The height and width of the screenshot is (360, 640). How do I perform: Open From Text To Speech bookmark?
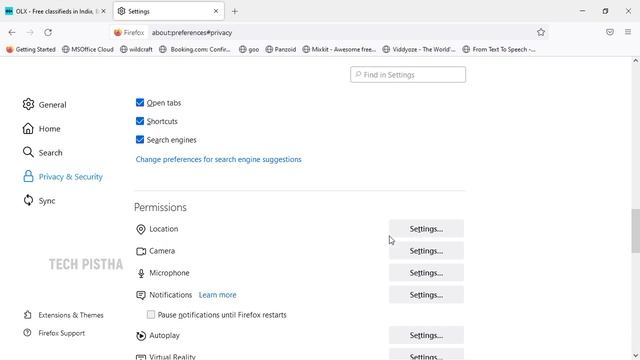499,49
